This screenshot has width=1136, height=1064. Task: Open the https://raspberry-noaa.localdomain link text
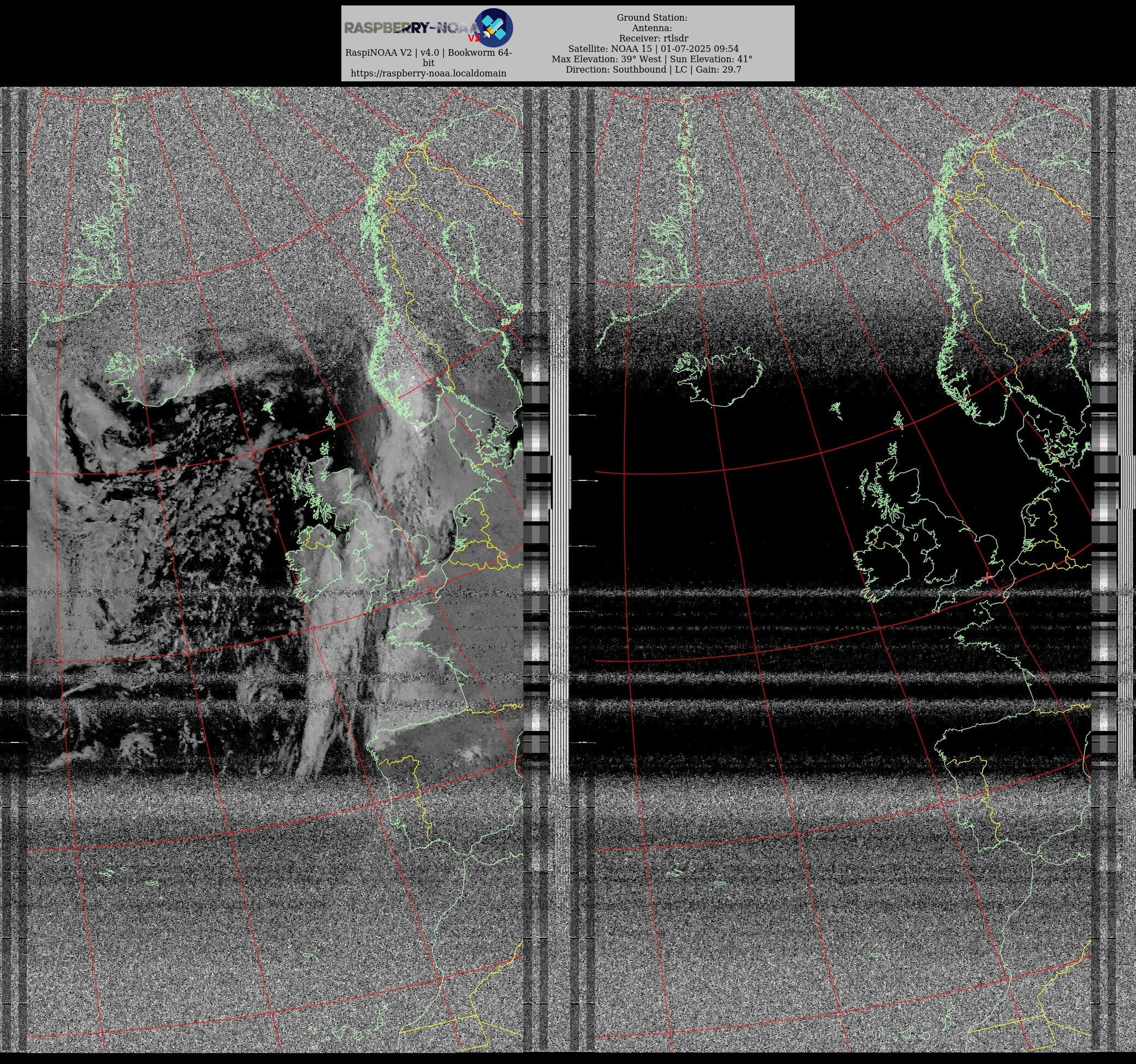[429, 73]
